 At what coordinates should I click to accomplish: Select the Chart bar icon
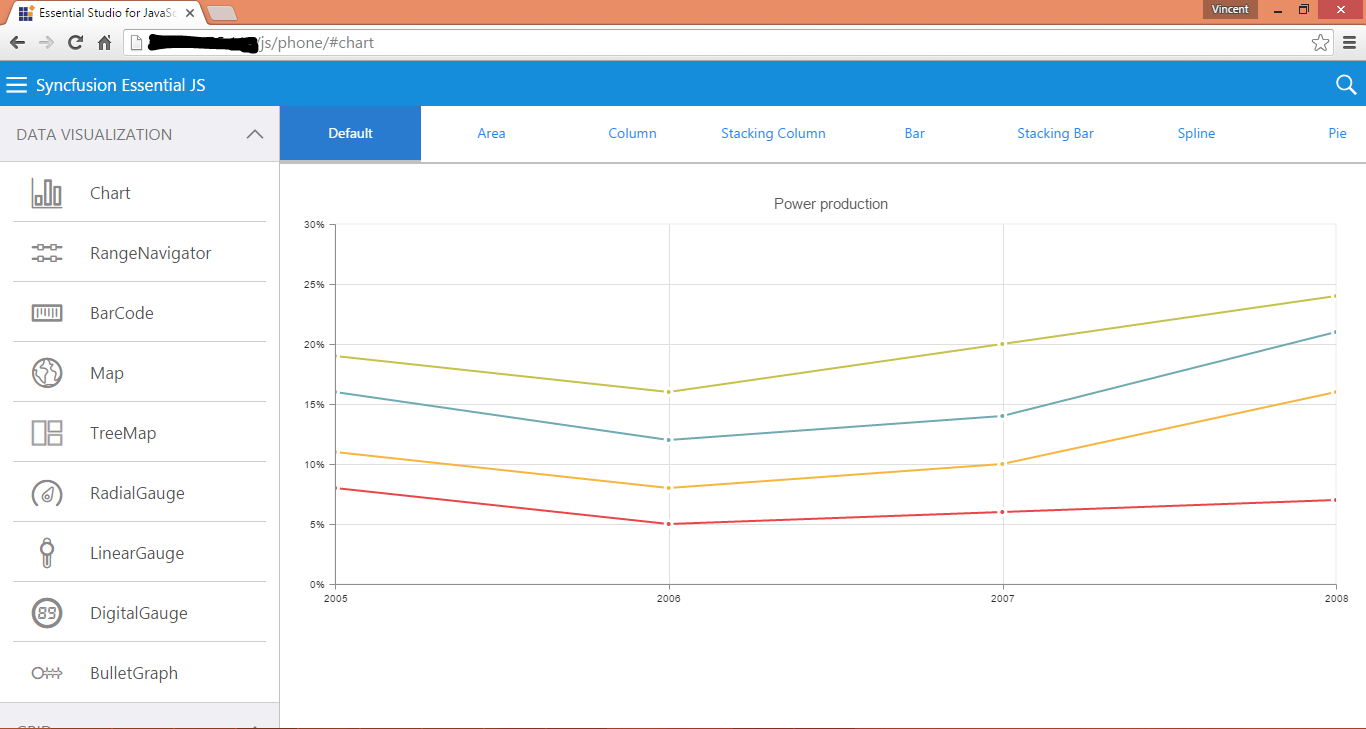click(47, 193)
